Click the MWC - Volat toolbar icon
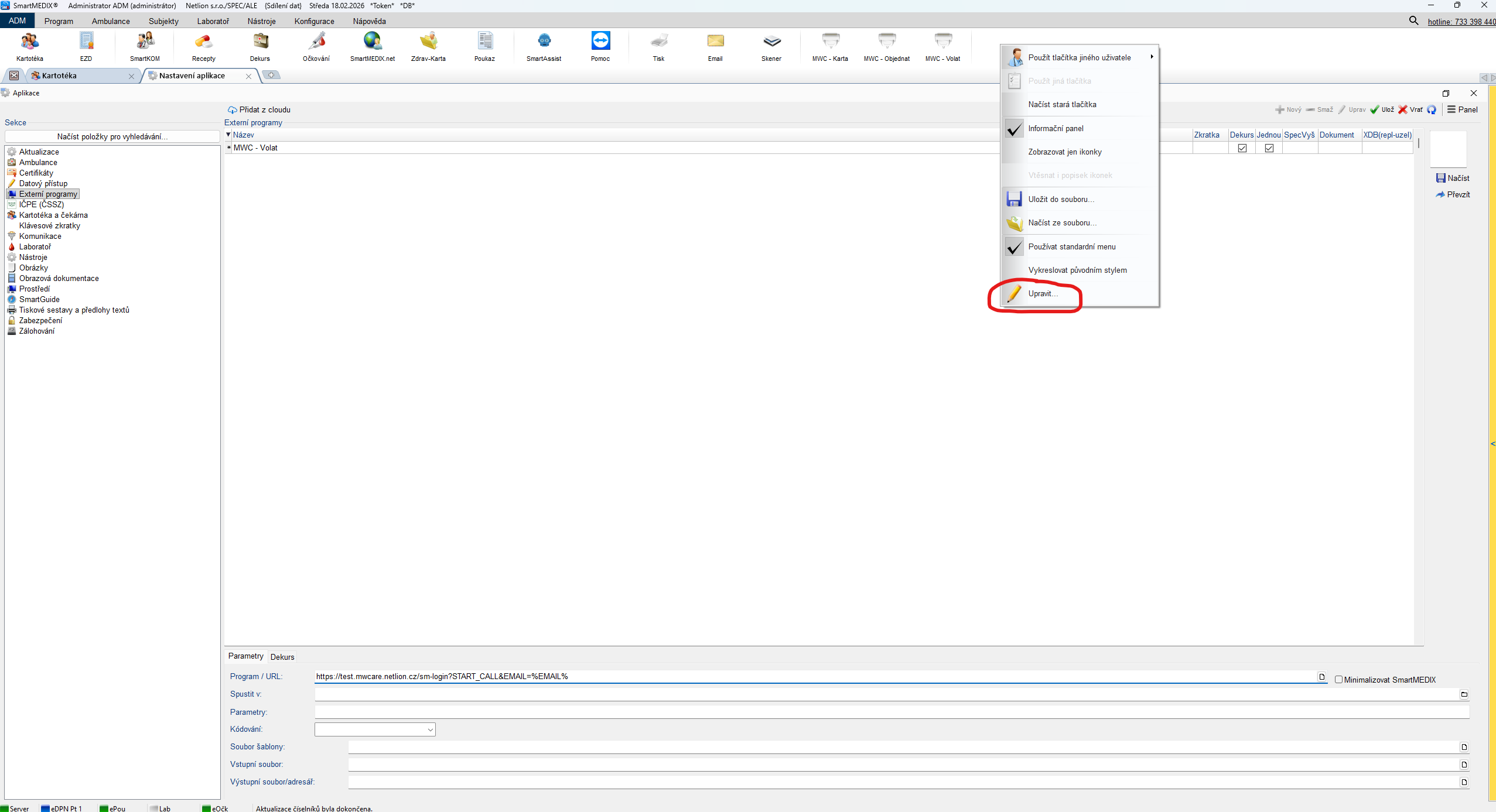 (x=942, y=42)
